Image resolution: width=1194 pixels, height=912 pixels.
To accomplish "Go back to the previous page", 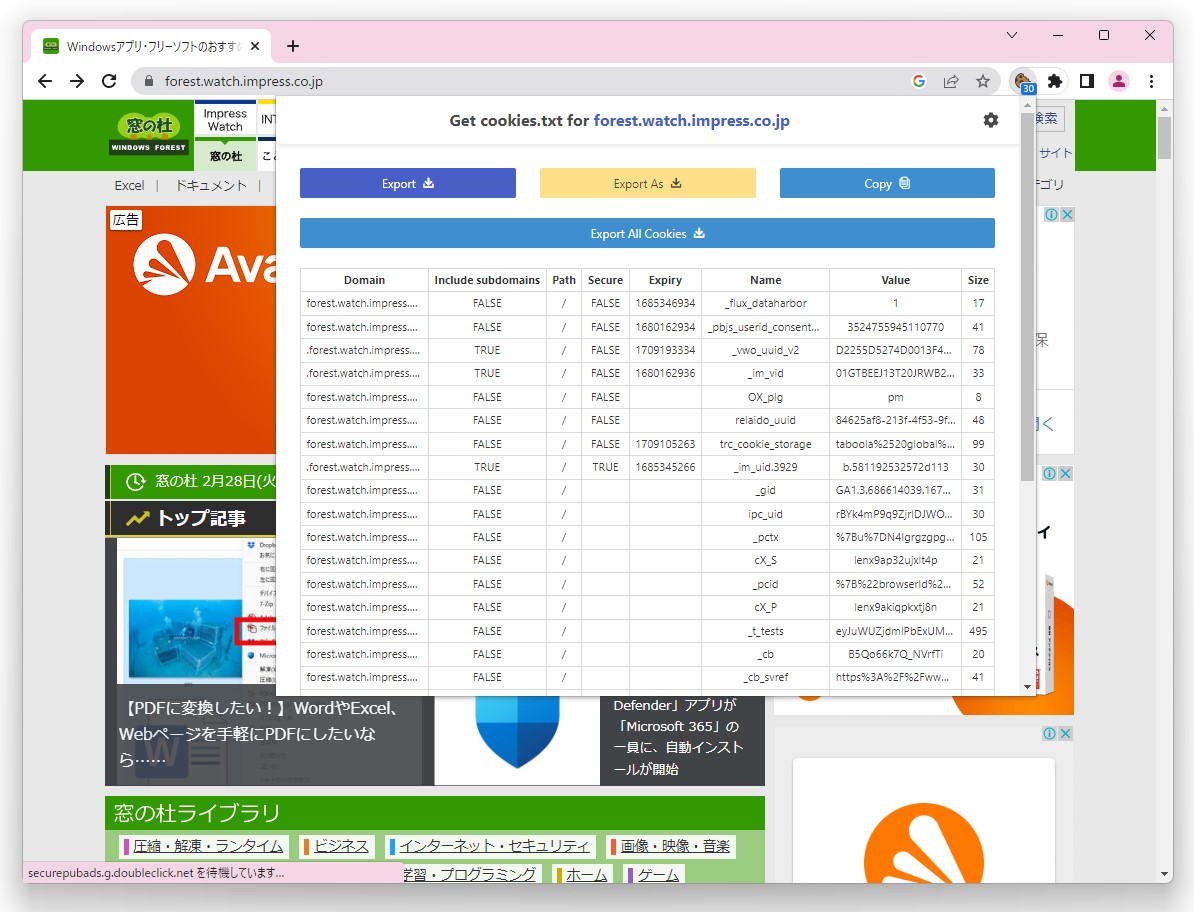I will pyautogui.click(x=45, y=81).
